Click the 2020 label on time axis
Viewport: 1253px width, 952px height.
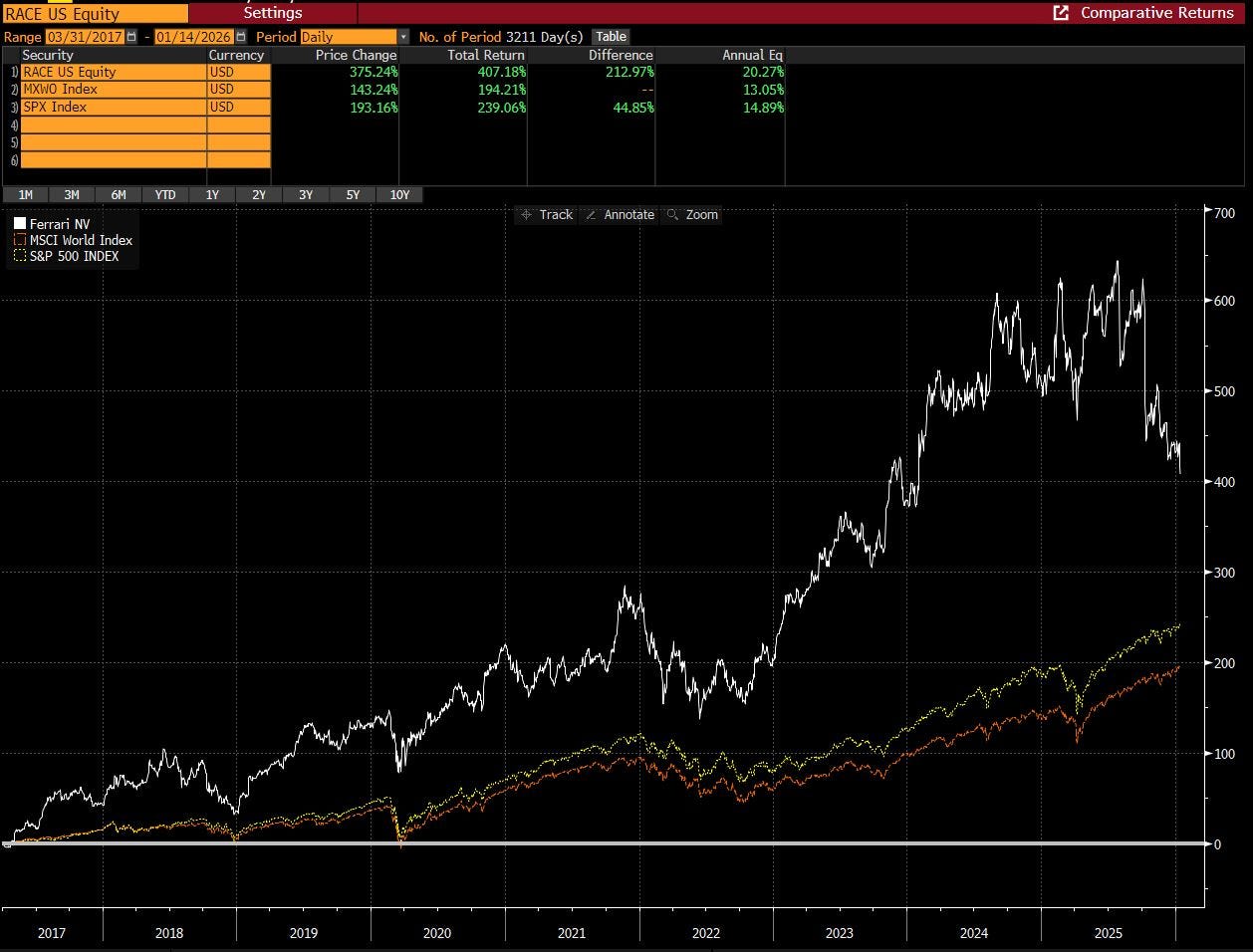(436, 933)
